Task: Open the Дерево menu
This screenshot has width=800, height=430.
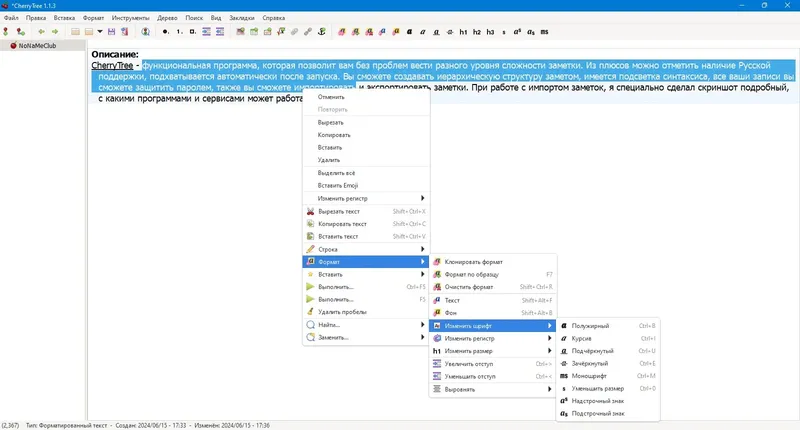Action: (x=167, y=18)
